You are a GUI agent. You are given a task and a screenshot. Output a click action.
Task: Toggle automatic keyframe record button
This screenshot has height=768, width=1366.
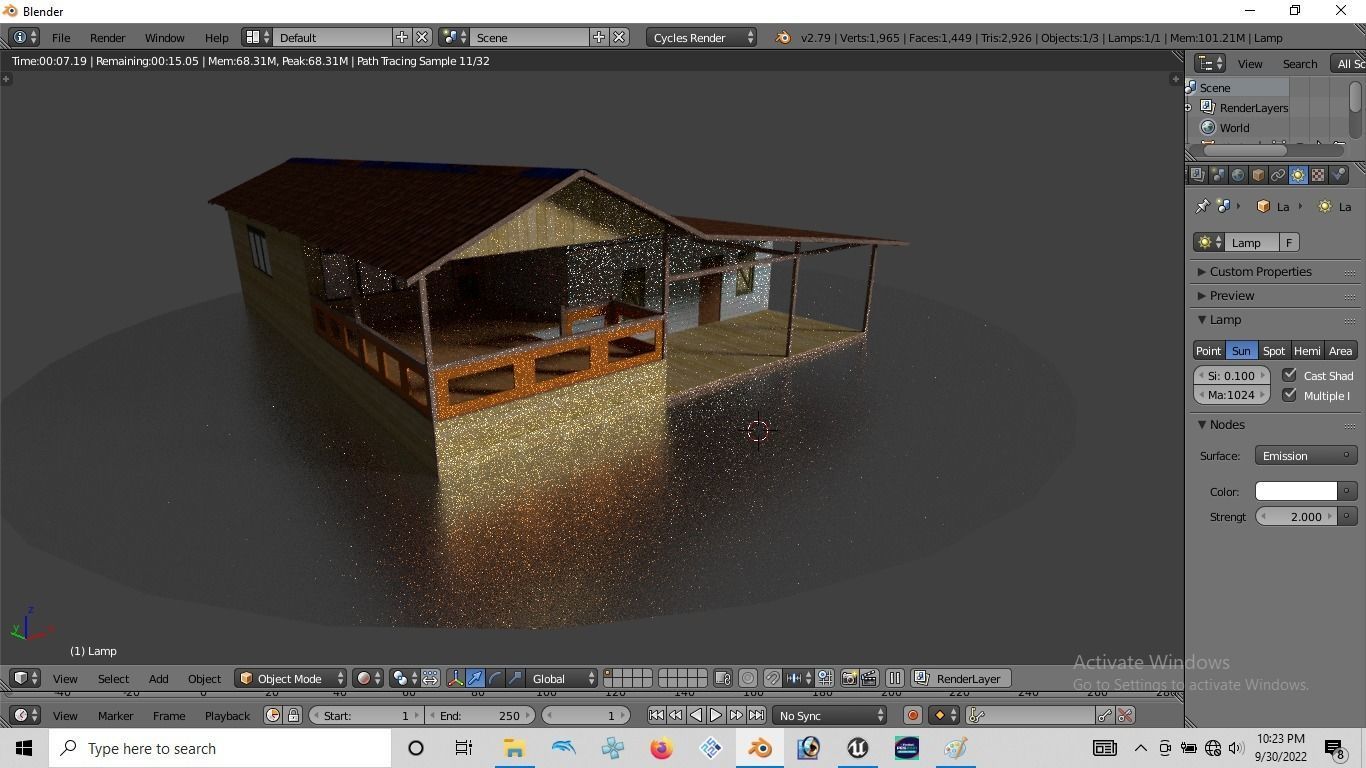point(912,715)
